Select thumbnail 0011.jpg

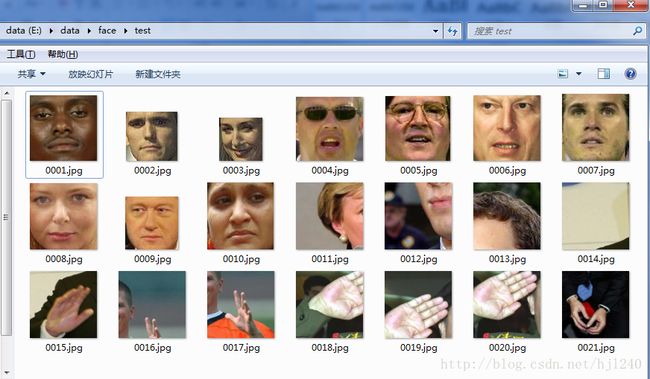(330, 216)
